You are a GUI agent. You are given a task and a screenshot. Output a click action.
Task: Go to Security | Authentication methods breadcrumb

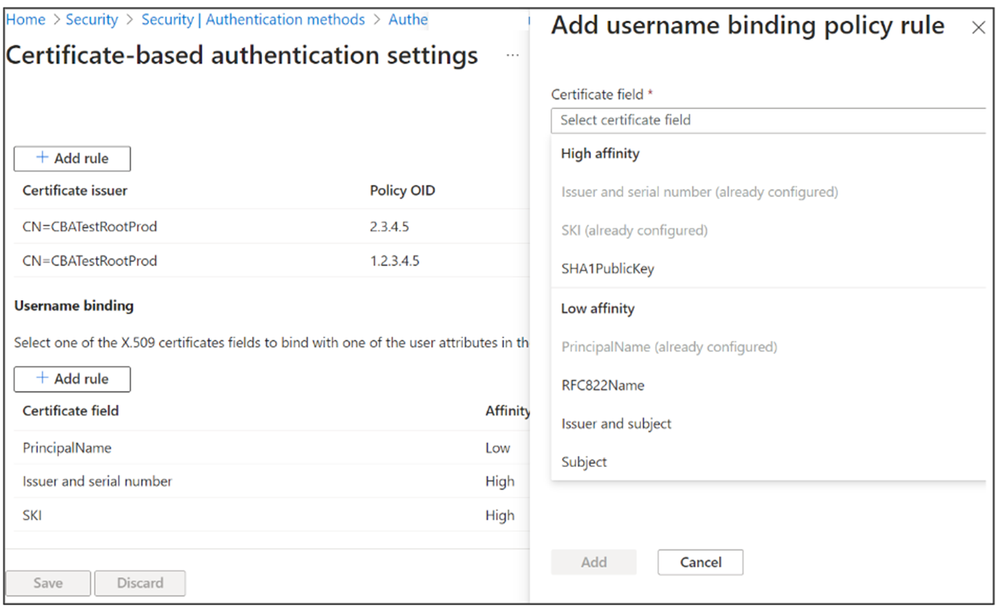point(253,19)
